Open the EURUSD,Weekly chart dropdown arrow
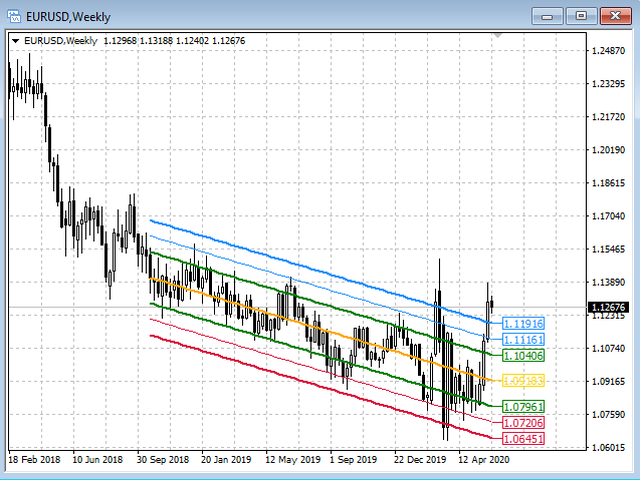Screen dimensions: 640x480 (x=15, y=40)
